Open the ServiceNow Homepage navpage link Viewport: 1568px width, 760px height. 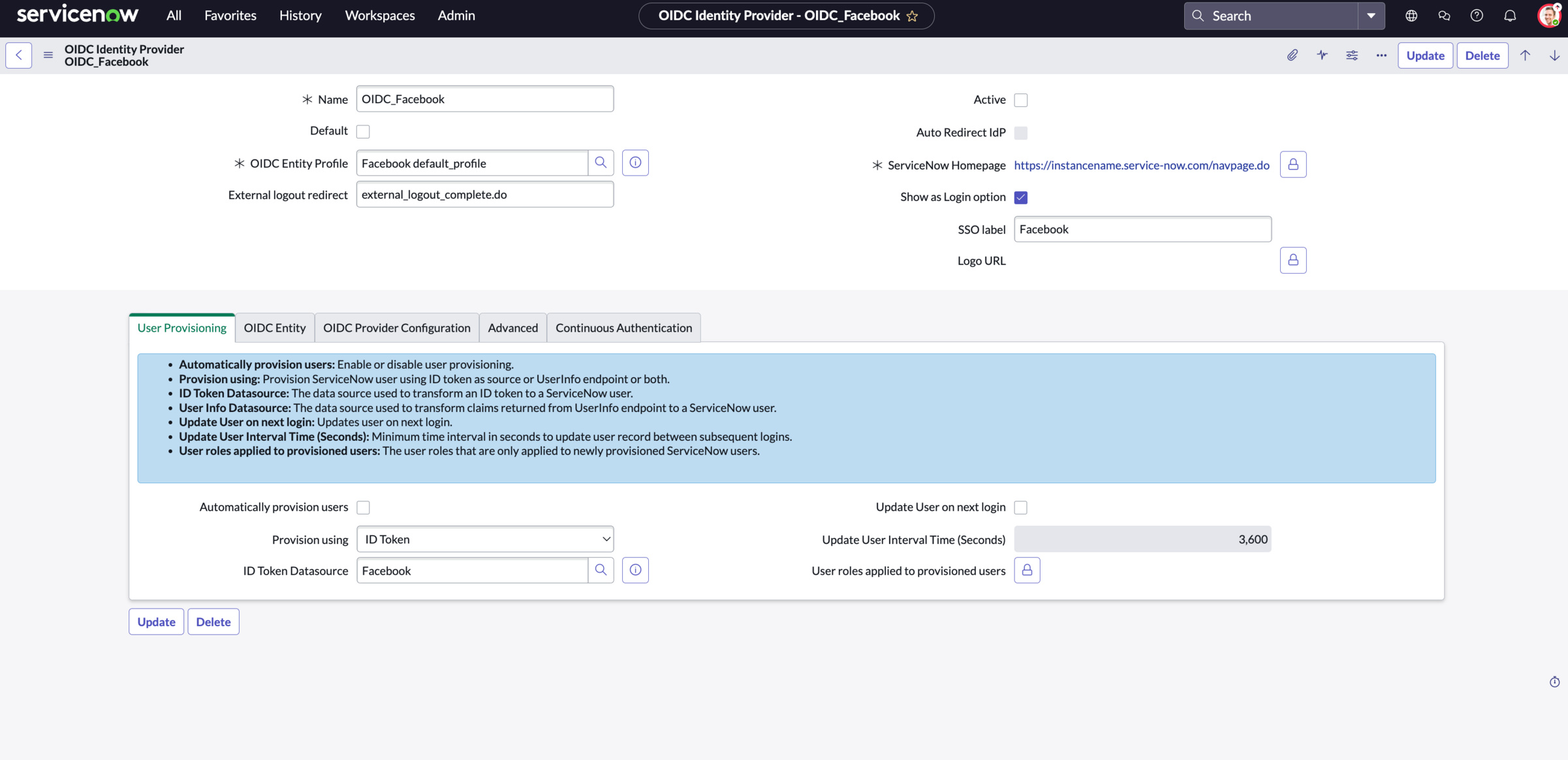tap(1142, 165)
